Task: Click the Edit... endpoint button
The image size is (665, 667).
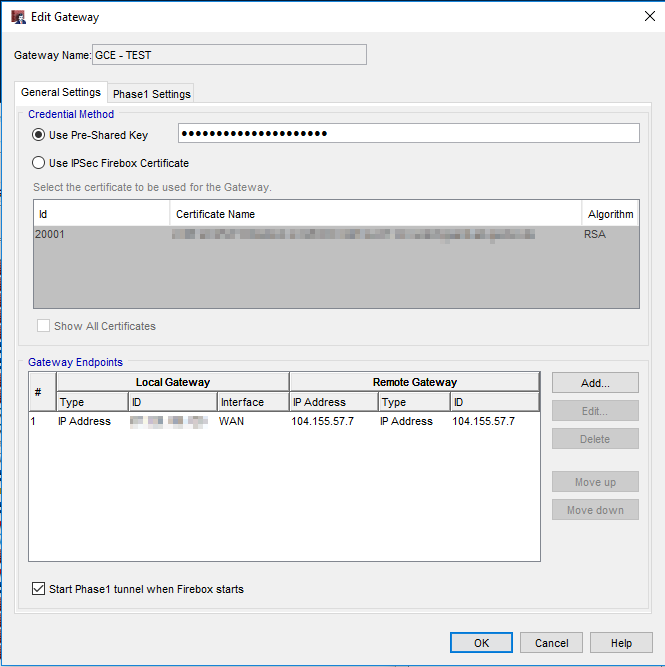Action: tap(595, 411)
